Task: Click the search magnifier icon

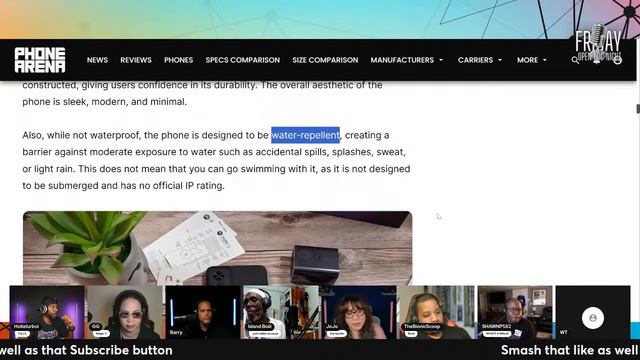Action: point(575,60)
